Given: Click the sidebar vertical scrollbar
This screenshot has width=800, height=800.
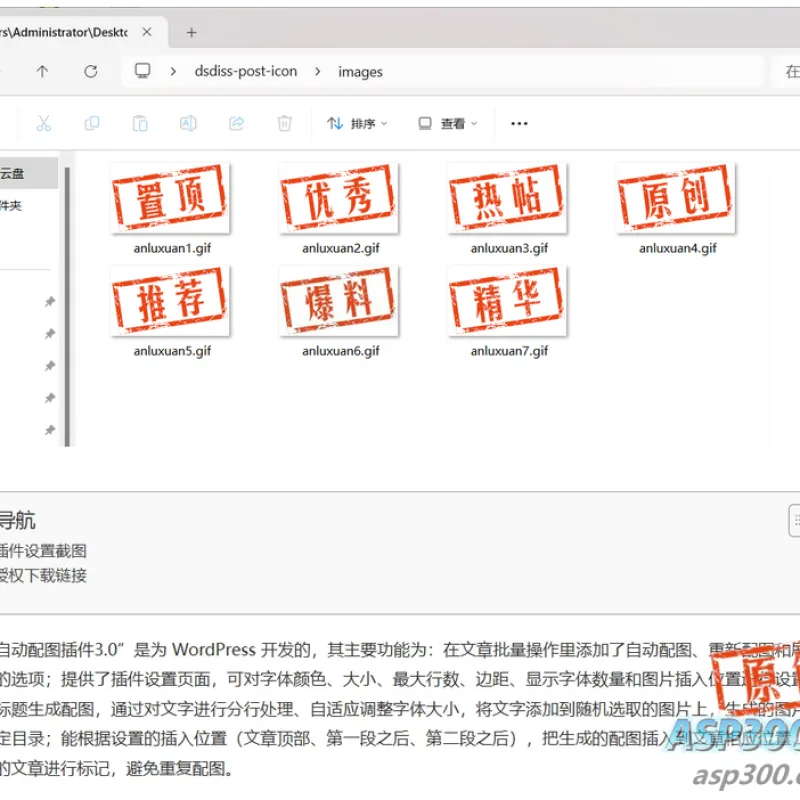Looking at the screenshot, I should pyautogui.click(x=67, y=306).
